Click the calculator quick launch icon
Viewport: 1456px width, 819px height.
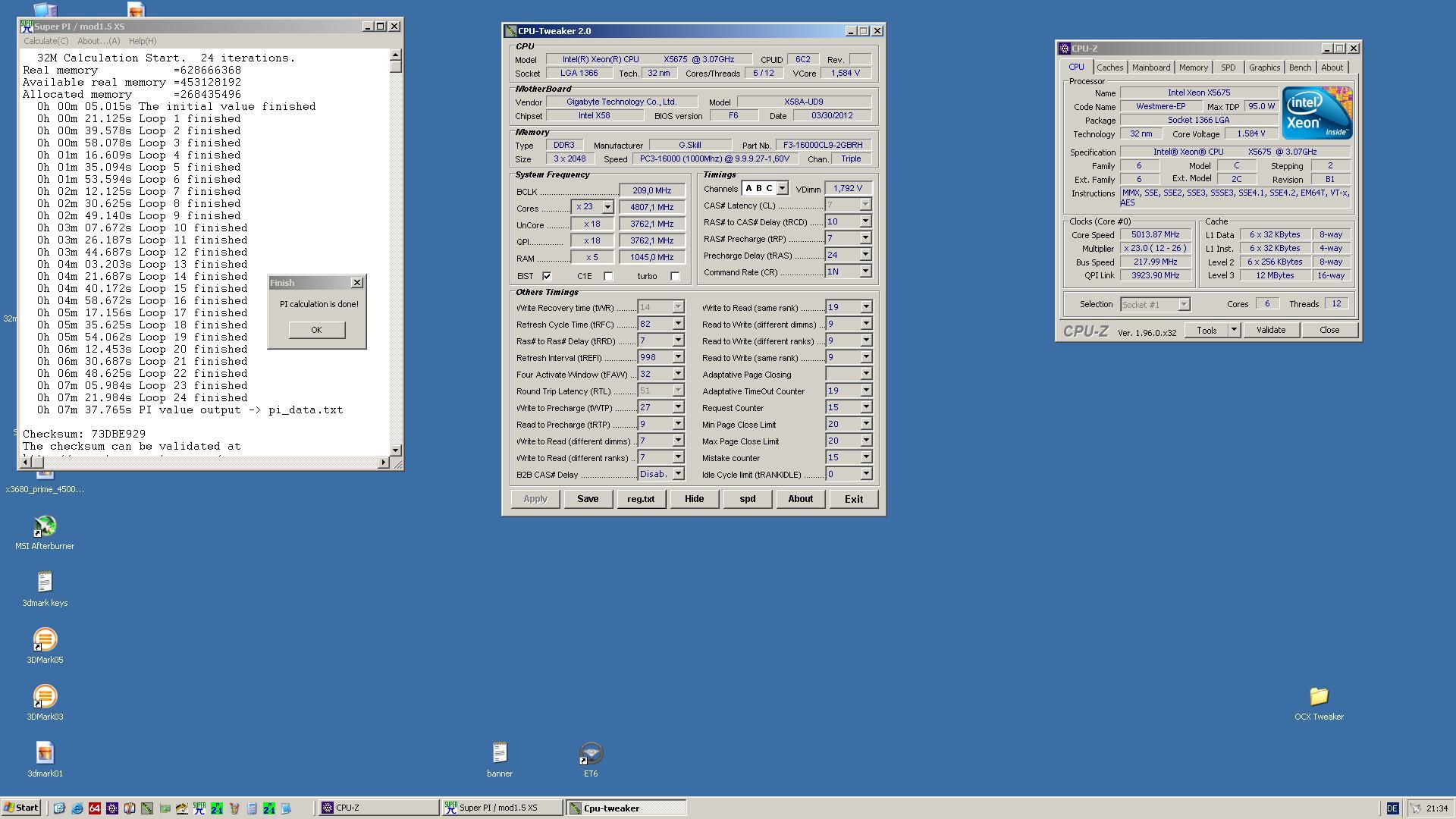(252, 808)
